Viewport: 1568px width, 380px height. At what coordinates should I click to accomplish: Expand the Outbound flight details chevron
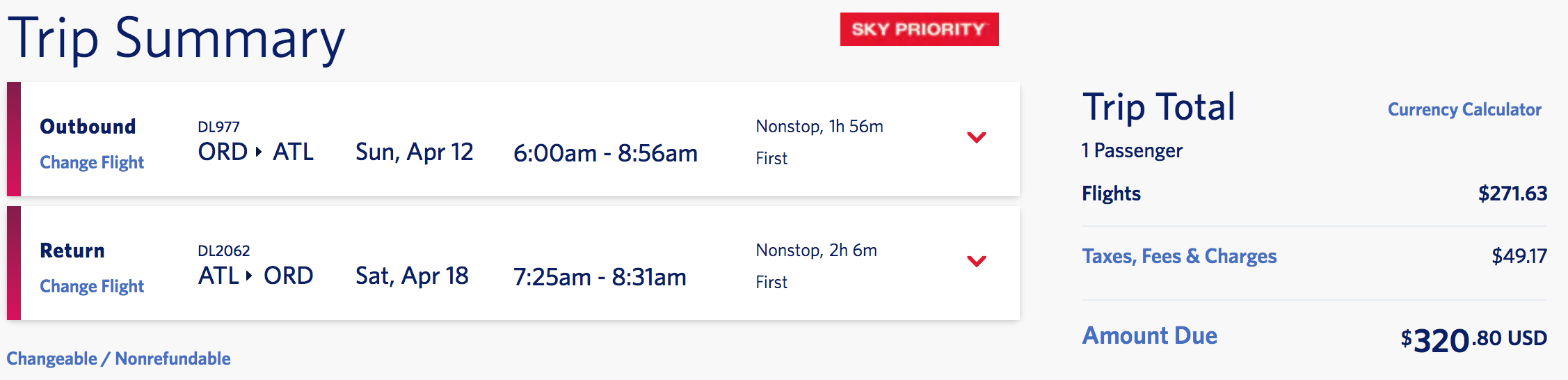click(x=977, y=137)
